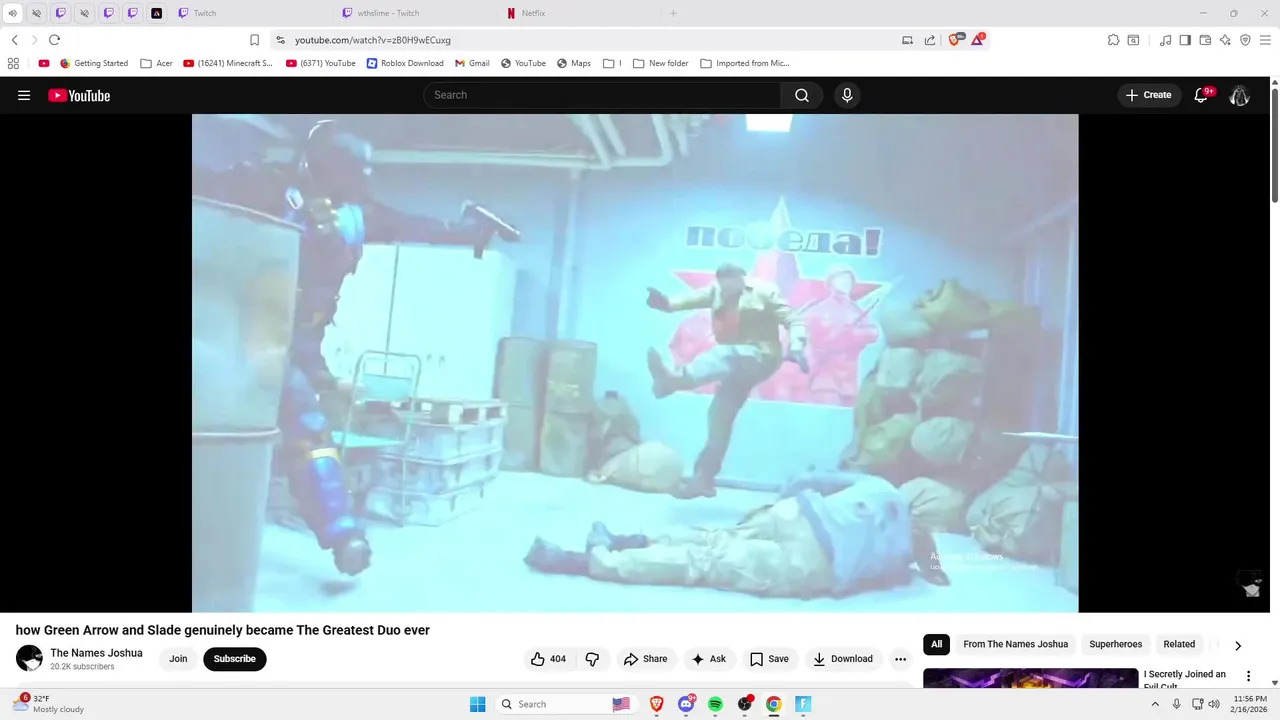Click the Subscribe button
The height and width of the screenshot is (720, 1280).
pos(235,659)
